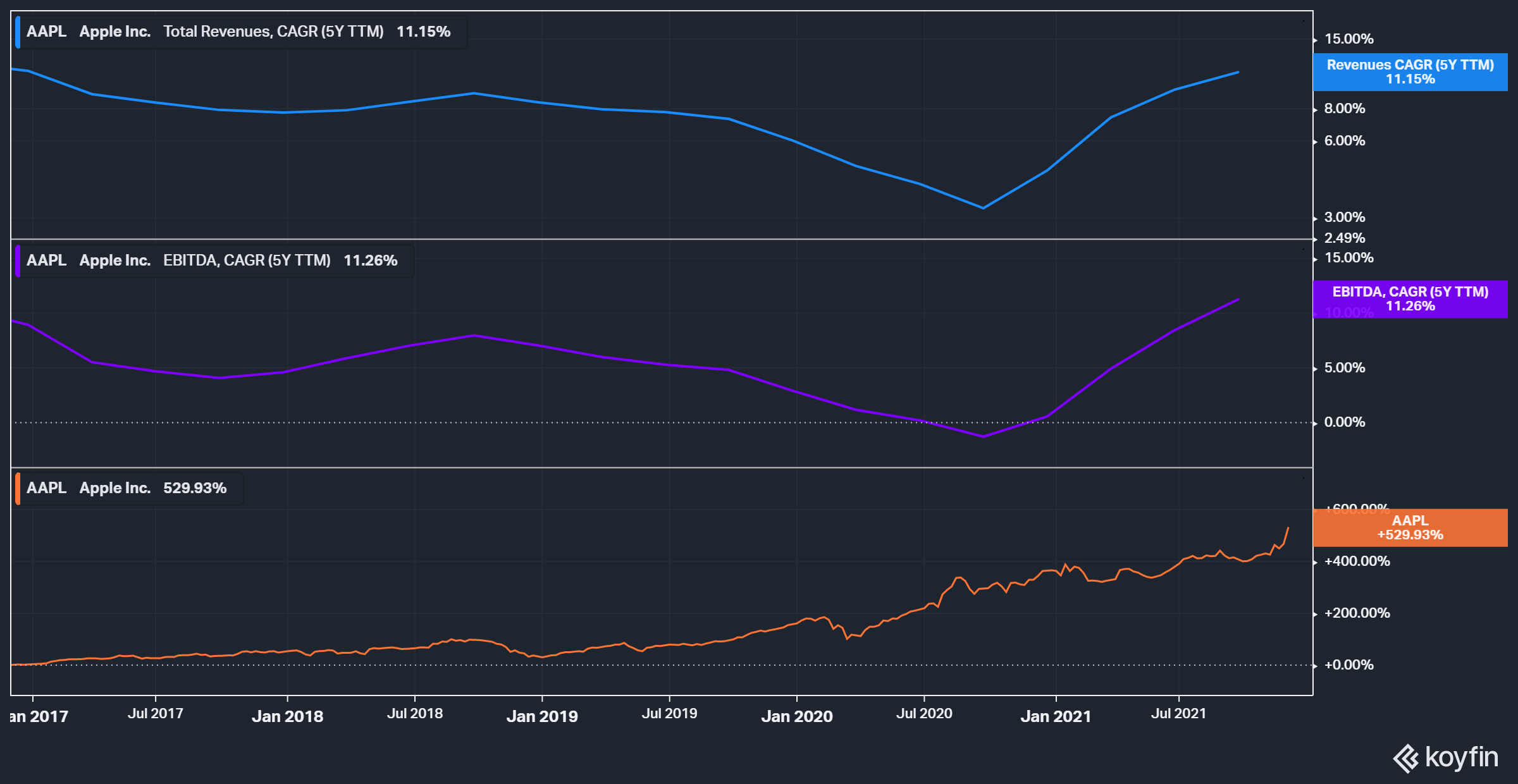Click the orange AAPL +529.93% price tag
Image resolution: width=1518 pixels, height=784 pixels.
tap(1410, 527)
